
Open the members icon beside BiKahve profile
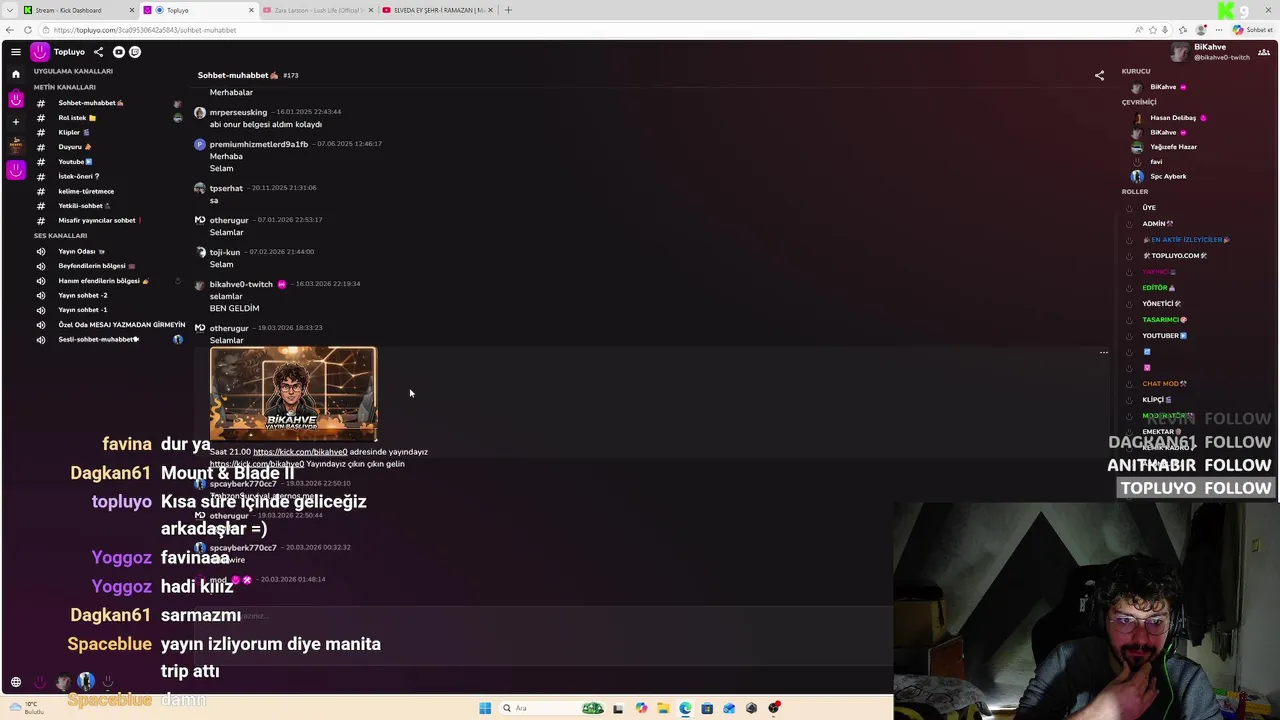[1264, 52]
